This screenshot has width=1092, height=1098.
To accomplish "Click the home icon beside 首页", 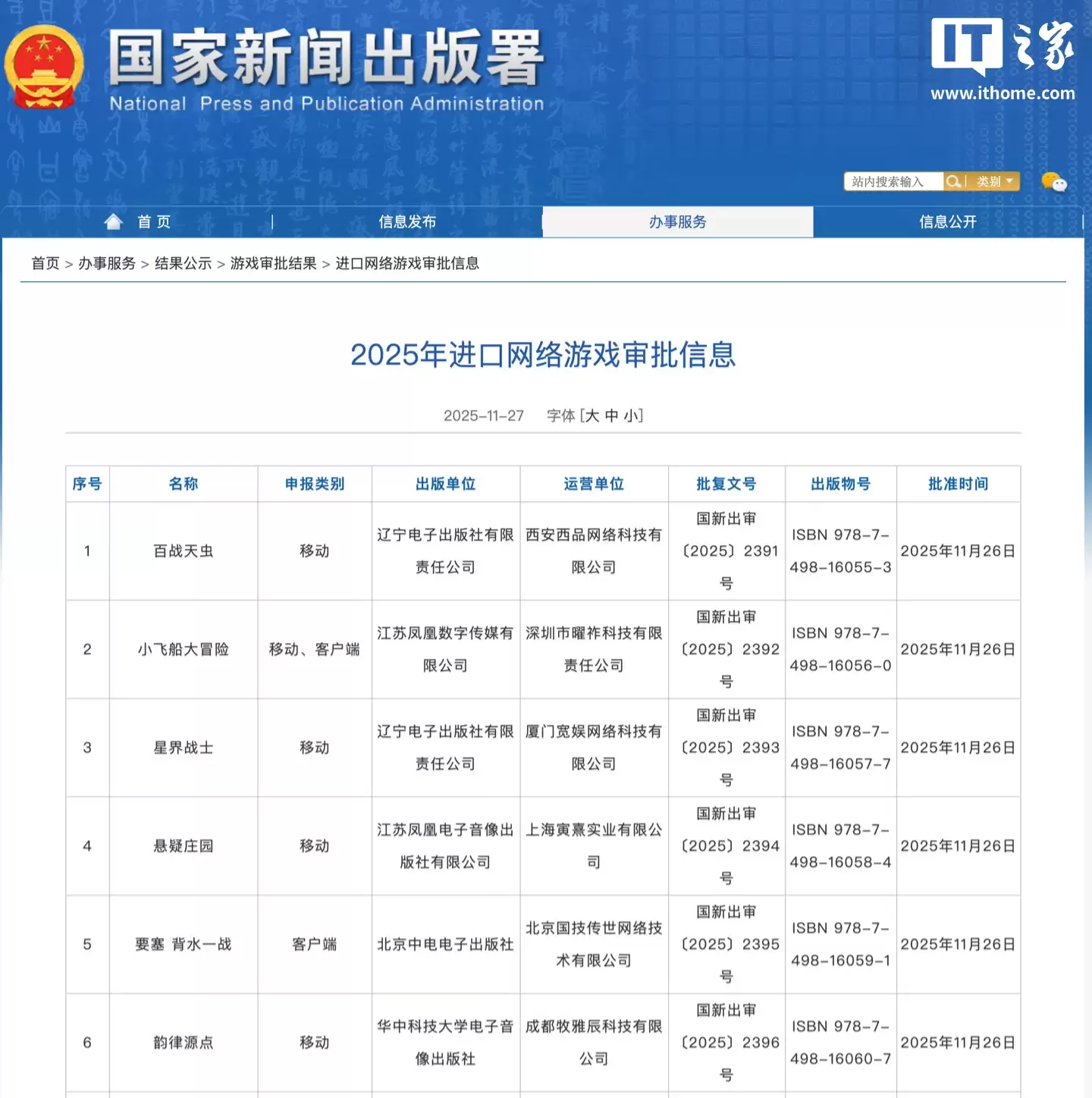I will [x=114, y=221].
